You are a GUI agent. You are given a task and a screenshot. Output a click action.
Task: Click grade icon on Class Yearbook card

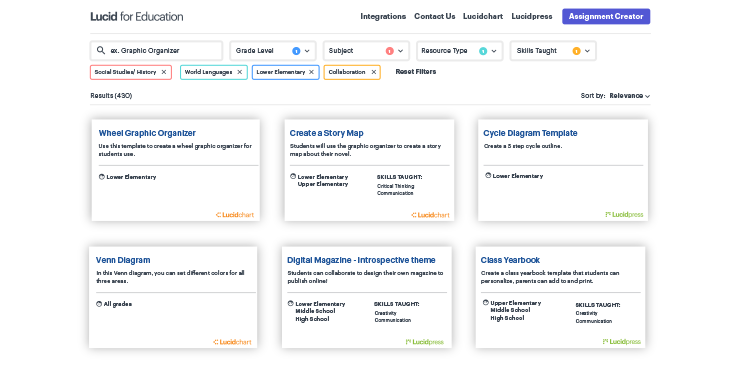486,303
